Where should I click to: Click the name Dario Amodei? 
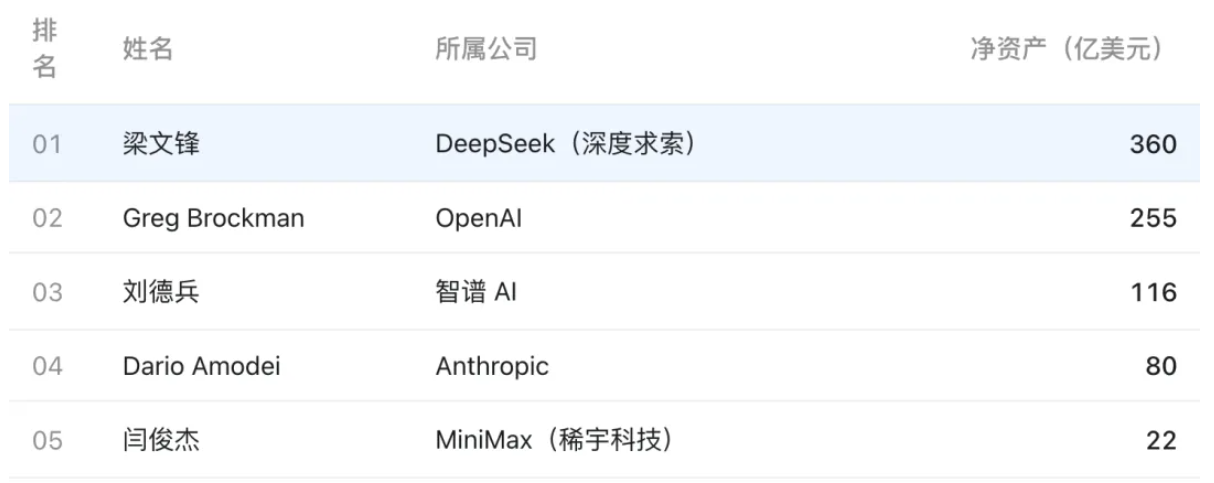point(201,366)
